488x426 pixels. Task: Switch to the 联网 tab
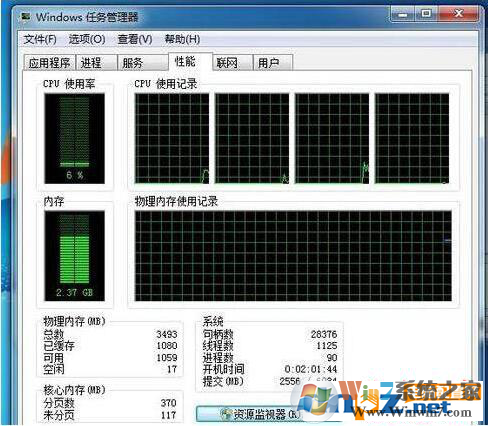click(x=232, y=63)
